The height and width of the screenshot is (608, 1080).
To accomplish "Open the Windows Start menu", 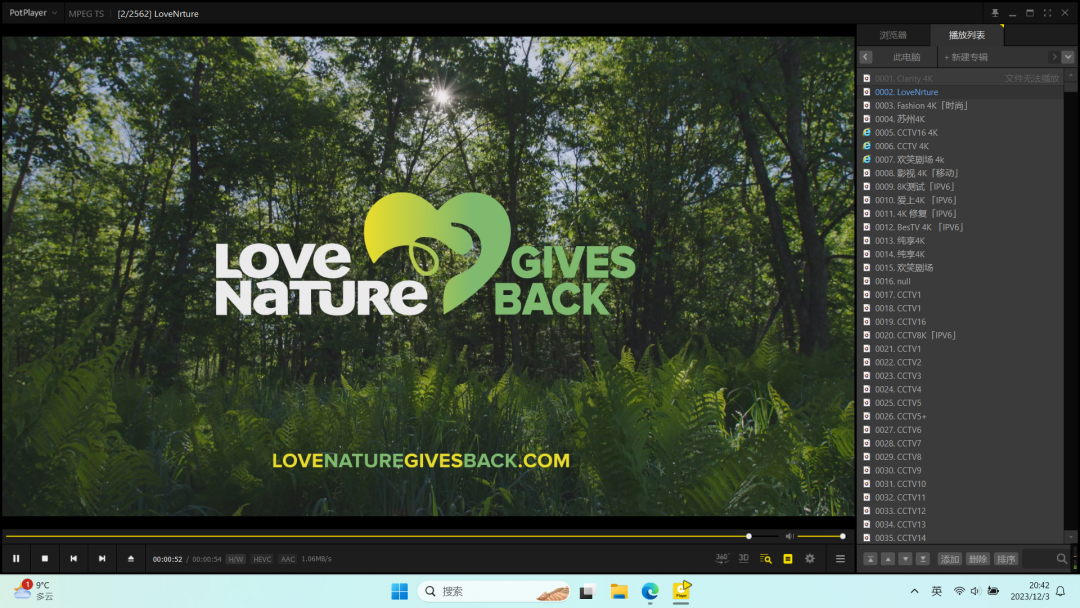I will pos(399,591).
